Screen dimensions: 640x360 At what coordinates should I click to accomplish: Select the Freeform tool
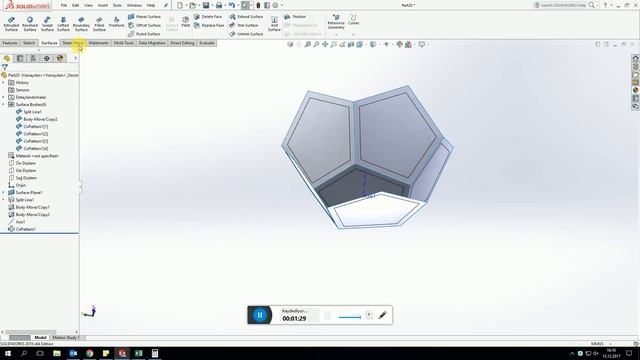pos(116,22)
